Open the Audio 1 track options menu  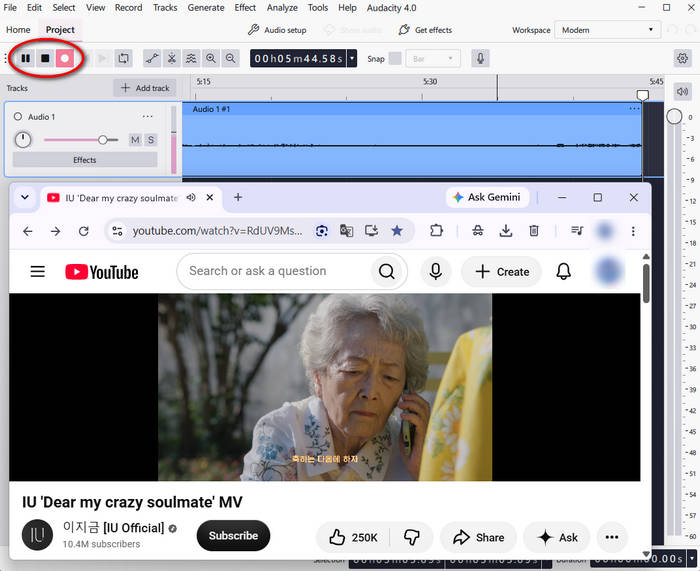pos(147,117)
